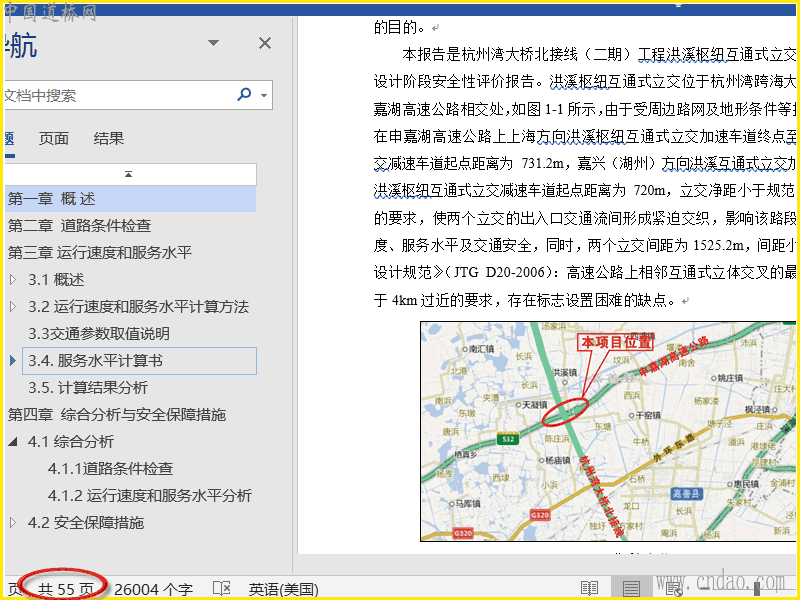This screenshot has width=800, height=600.
Task: Change language 英语(美国) in status bar
Action: click(x=284, y=589)
